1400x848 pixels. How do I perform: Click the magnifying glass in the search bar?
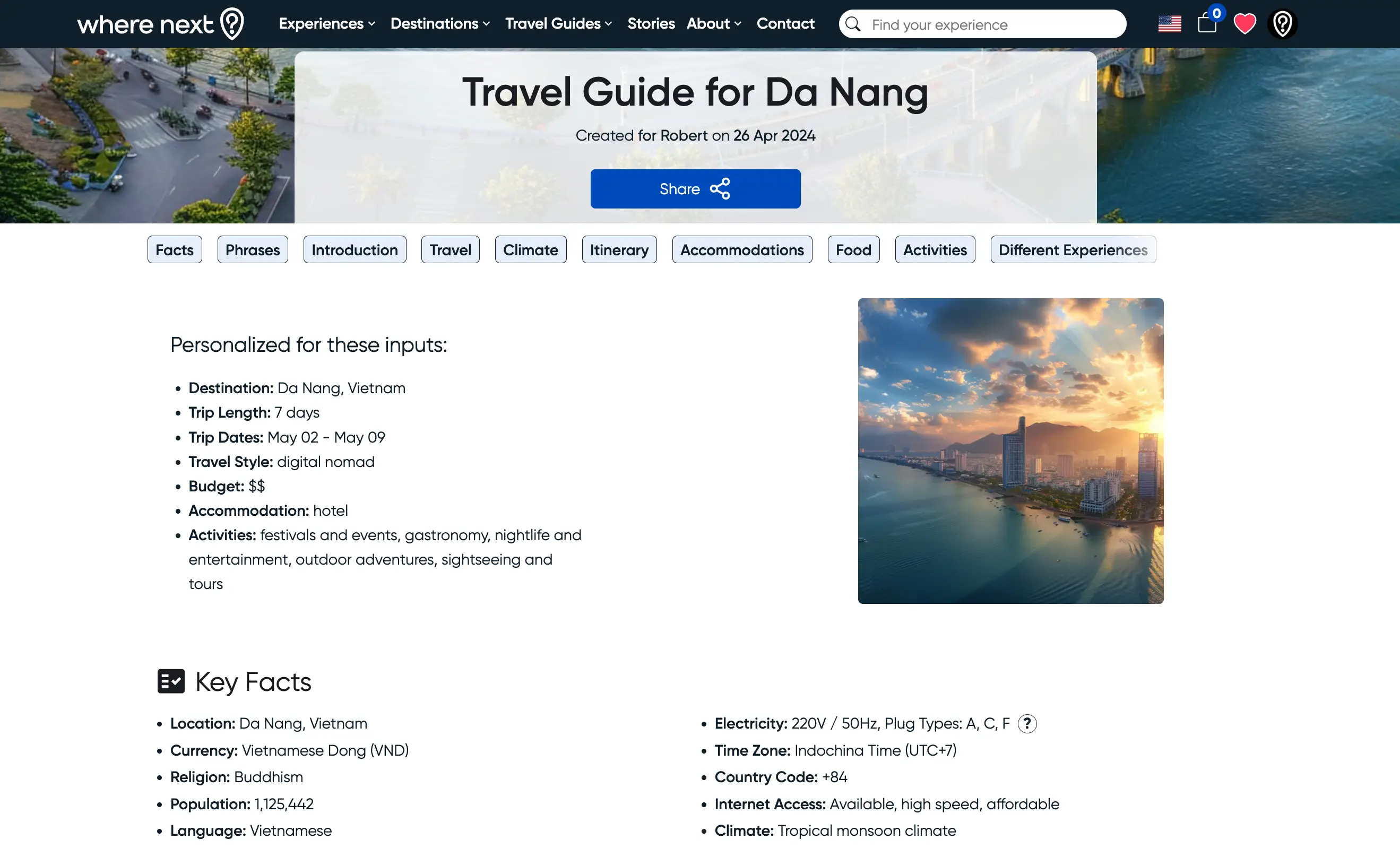tap(853, 24)
